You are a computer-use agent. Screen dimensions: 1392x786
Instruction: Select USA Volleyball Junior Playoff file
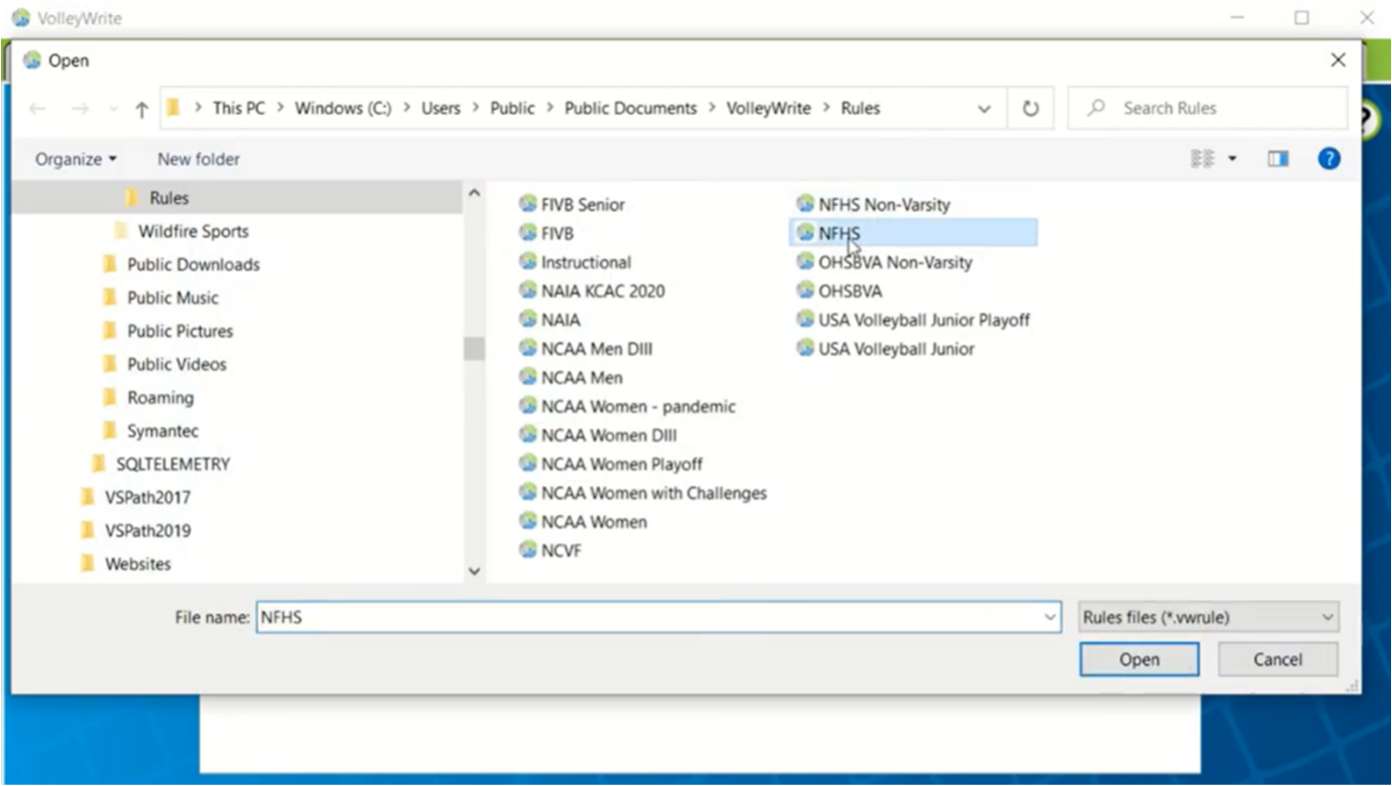pyautogui.click(x=913, y=320)
